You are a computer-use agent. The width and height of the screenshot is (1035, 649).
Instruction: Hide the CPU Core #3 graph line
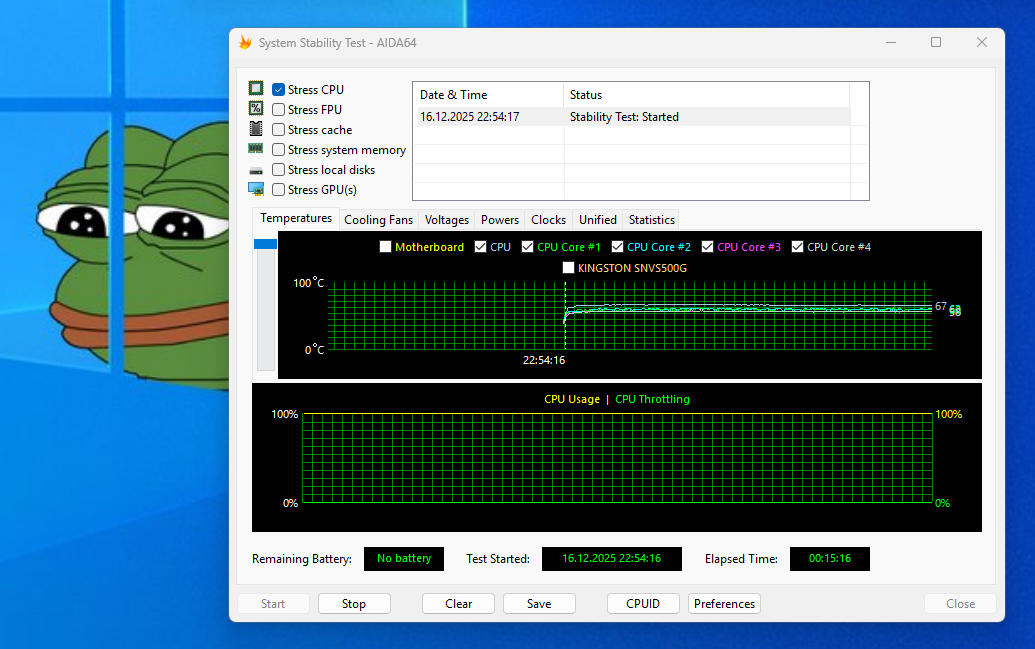coord(708,247)
